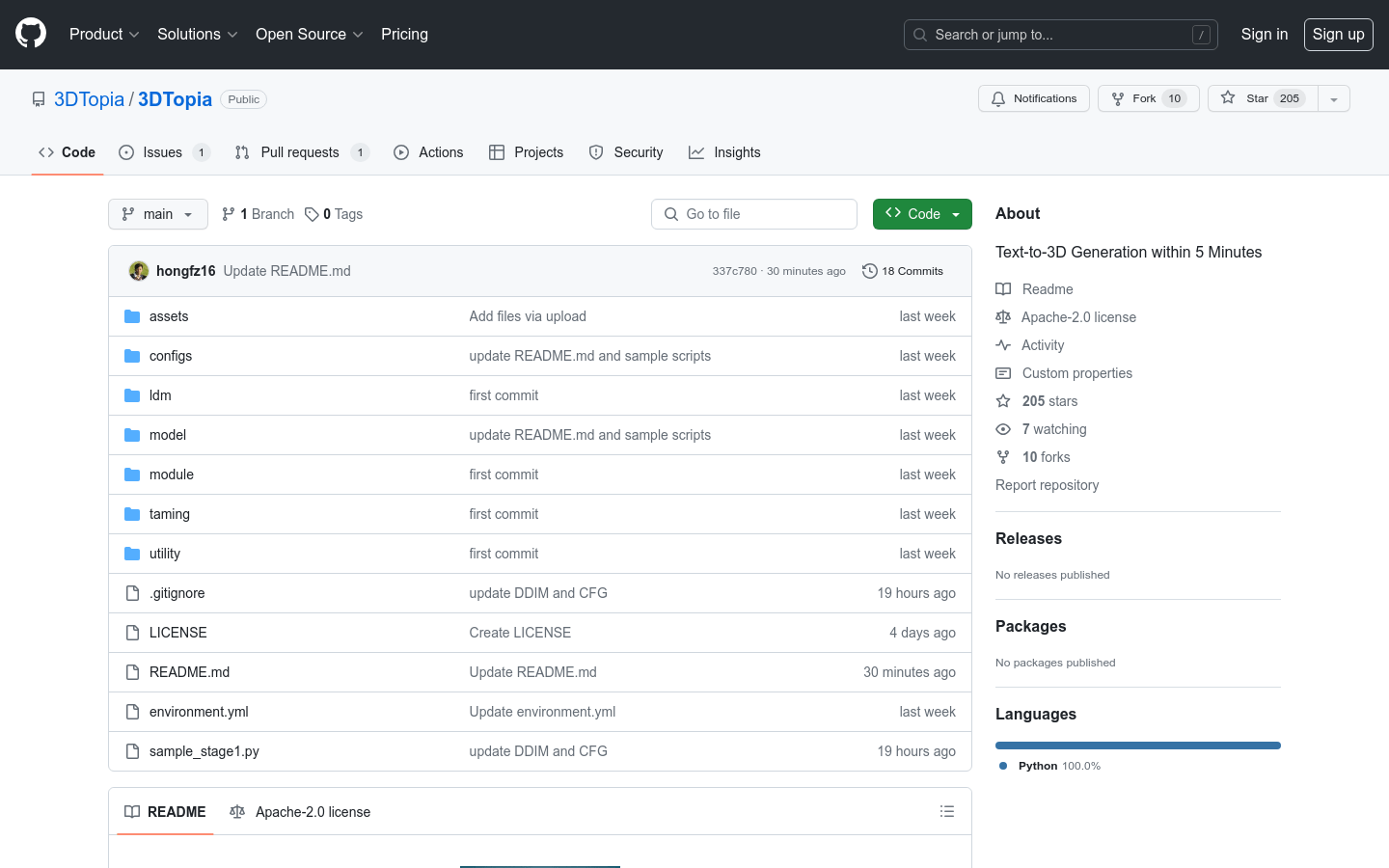Click the eye icon beside 7 watching

click(x=1003, y=429)
